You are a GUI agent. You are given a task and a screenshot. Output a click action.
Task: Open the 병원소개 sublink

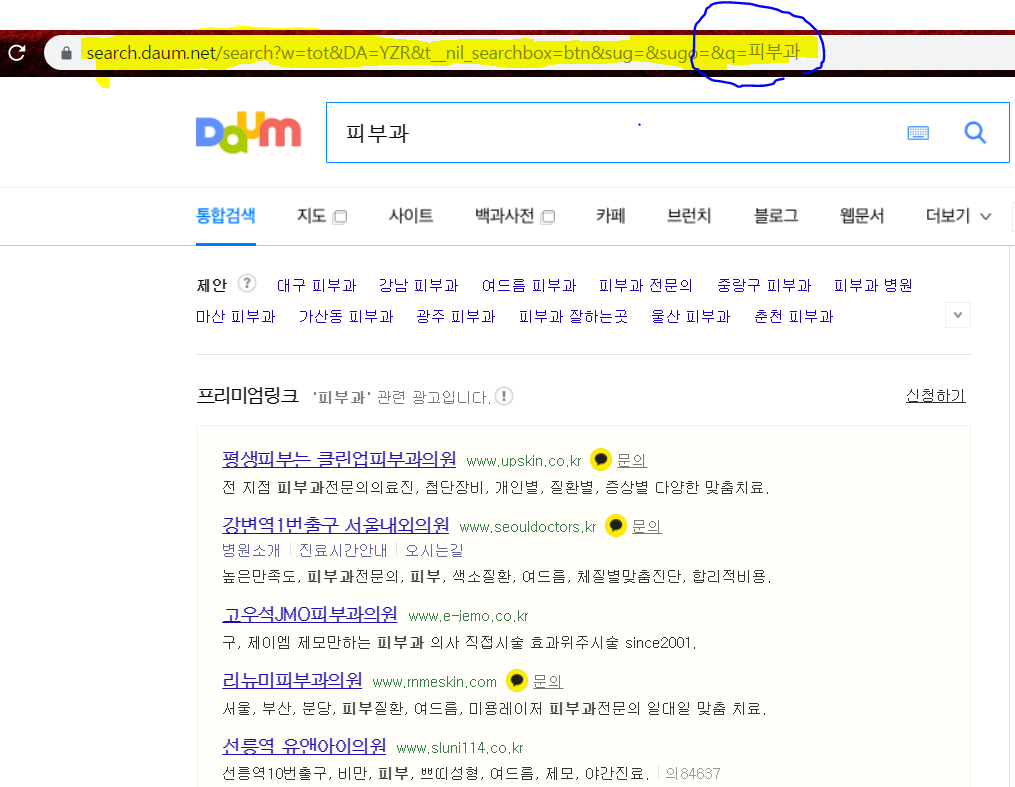pyautogui.click(x=251, y=550)
